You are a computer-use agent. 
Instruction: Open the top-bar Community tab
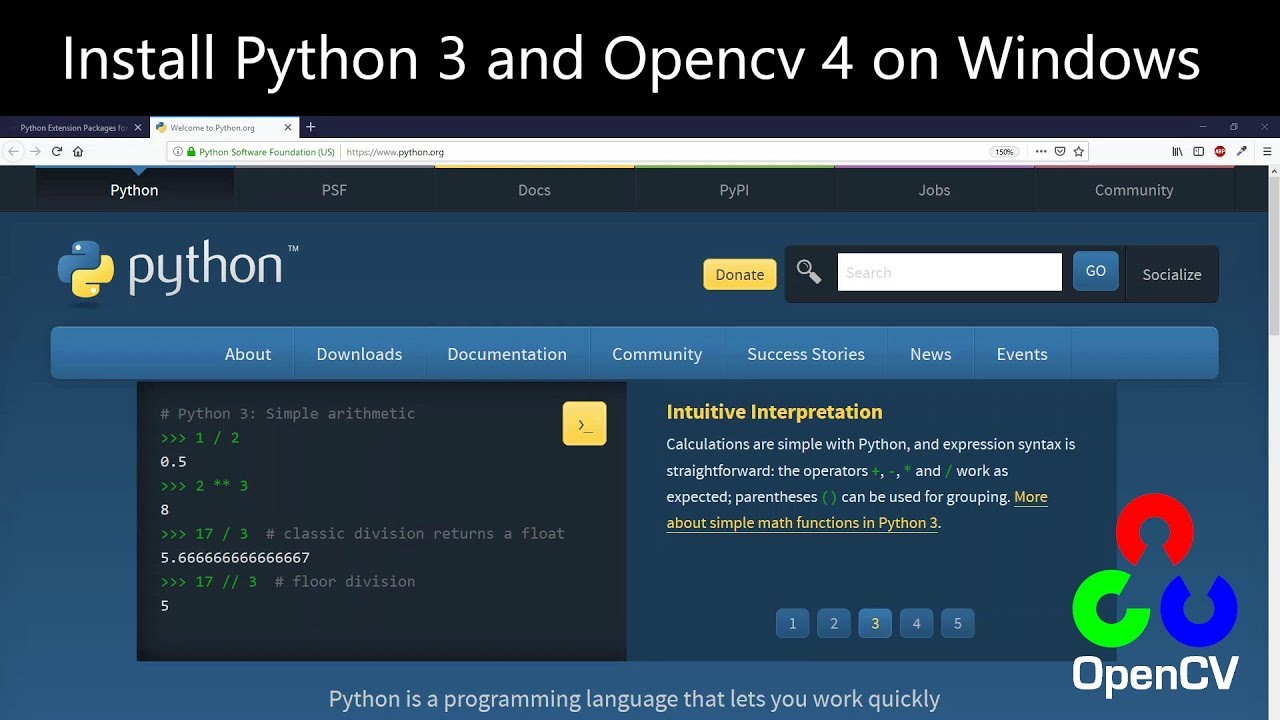pos(1134,190)
